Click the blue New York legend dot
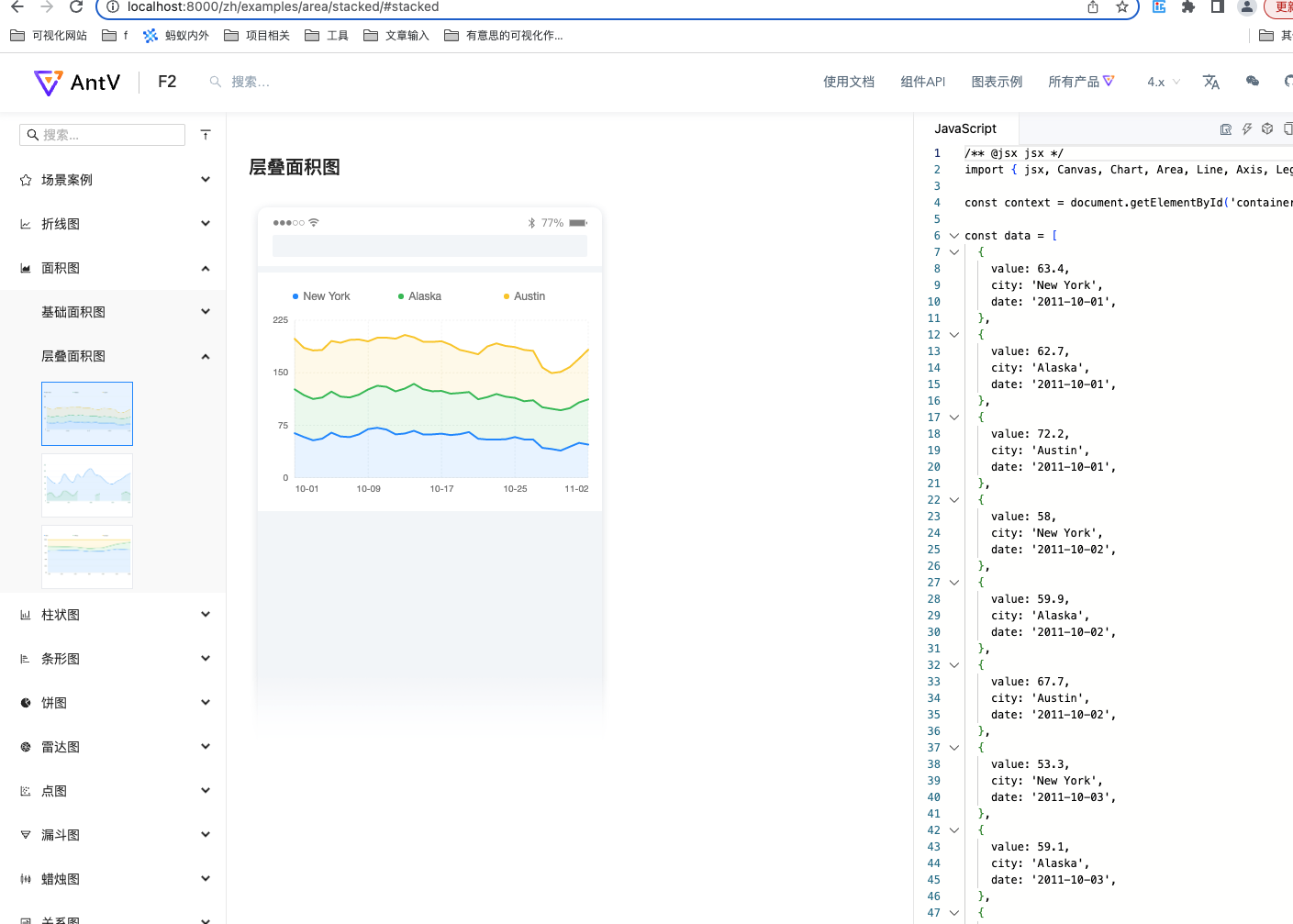The height and width of the screenshot is (924, 1293). [x=294, y=295]
